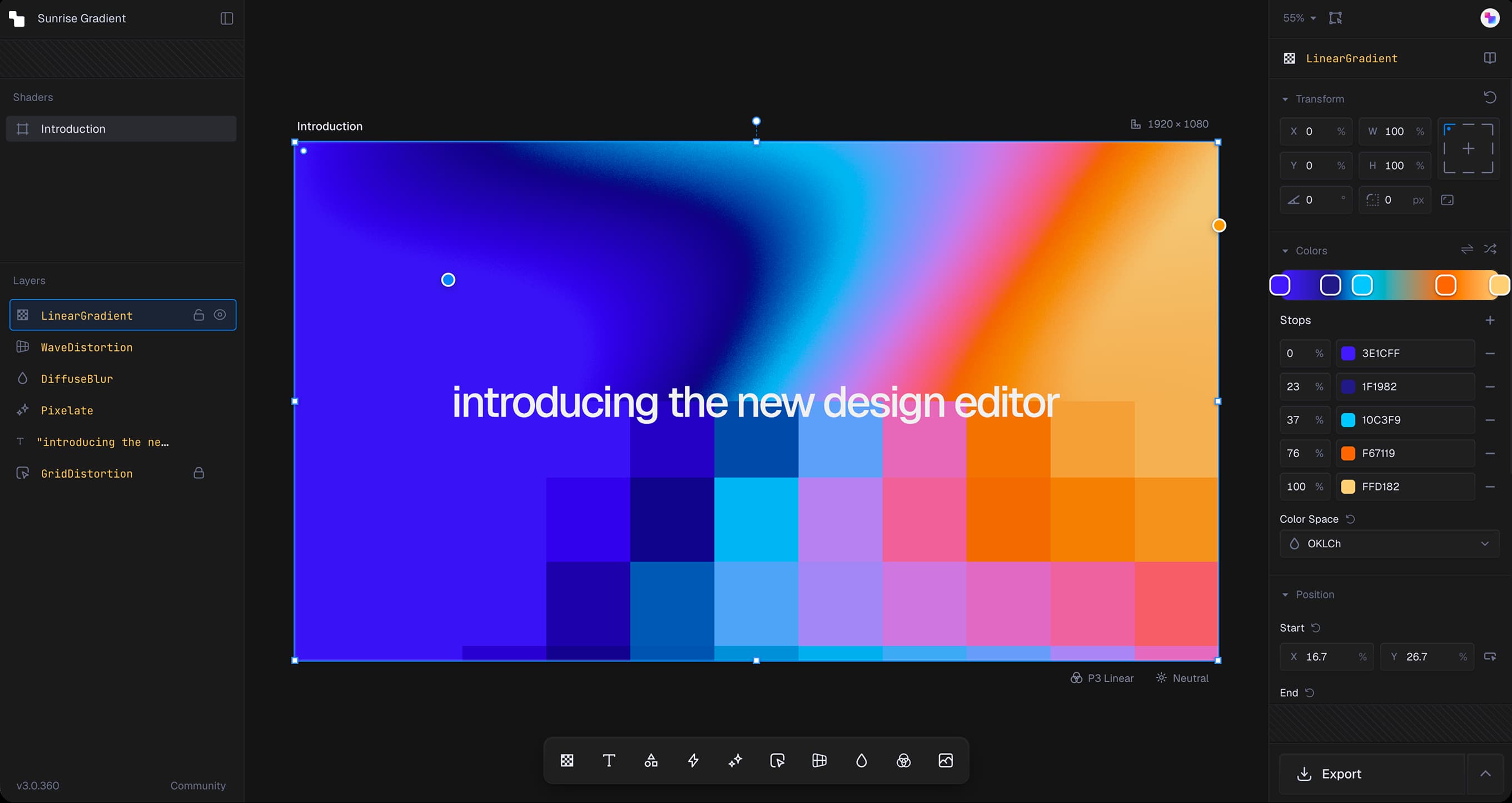This screenshot has height=803, width=1512.
Task: Collapse the Position section
Action: click(1285, 594)
